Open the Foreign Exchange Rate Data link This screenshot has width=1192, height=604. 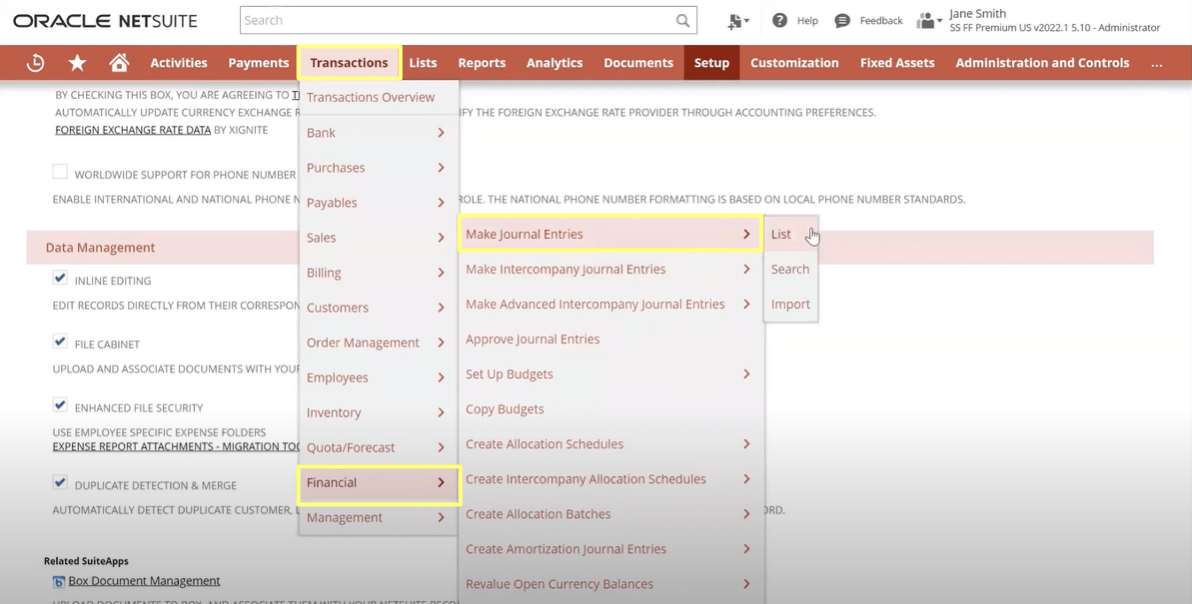click(132, 129)
